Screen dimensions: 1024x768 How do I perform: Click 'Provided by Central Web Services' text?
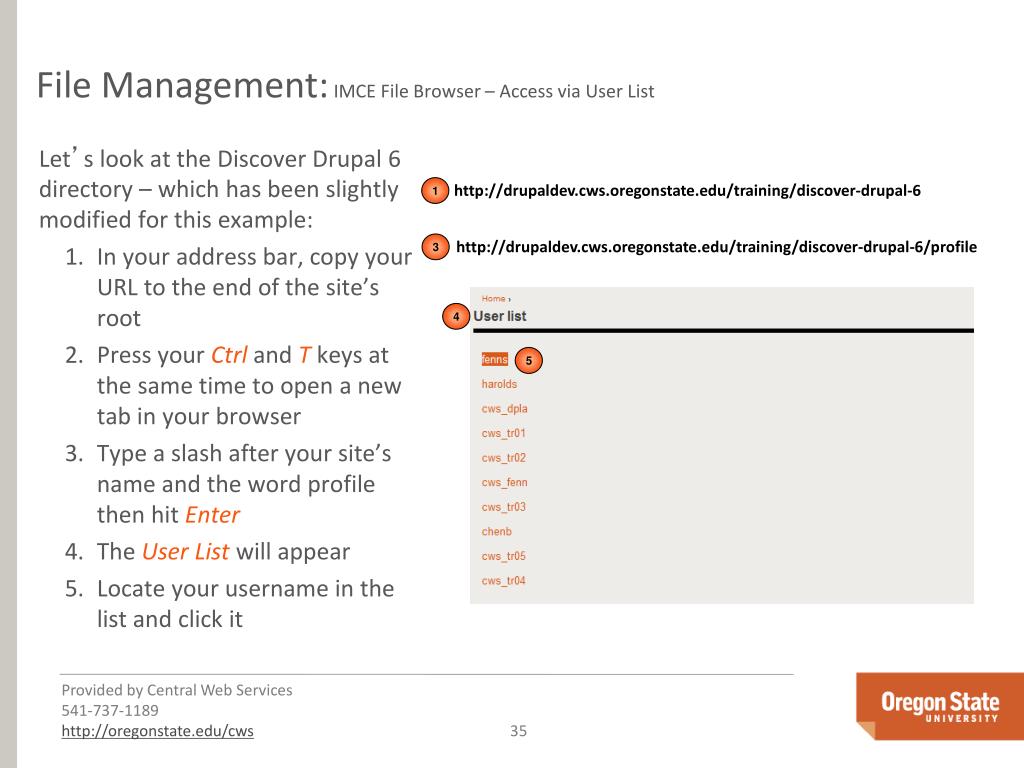177,690
